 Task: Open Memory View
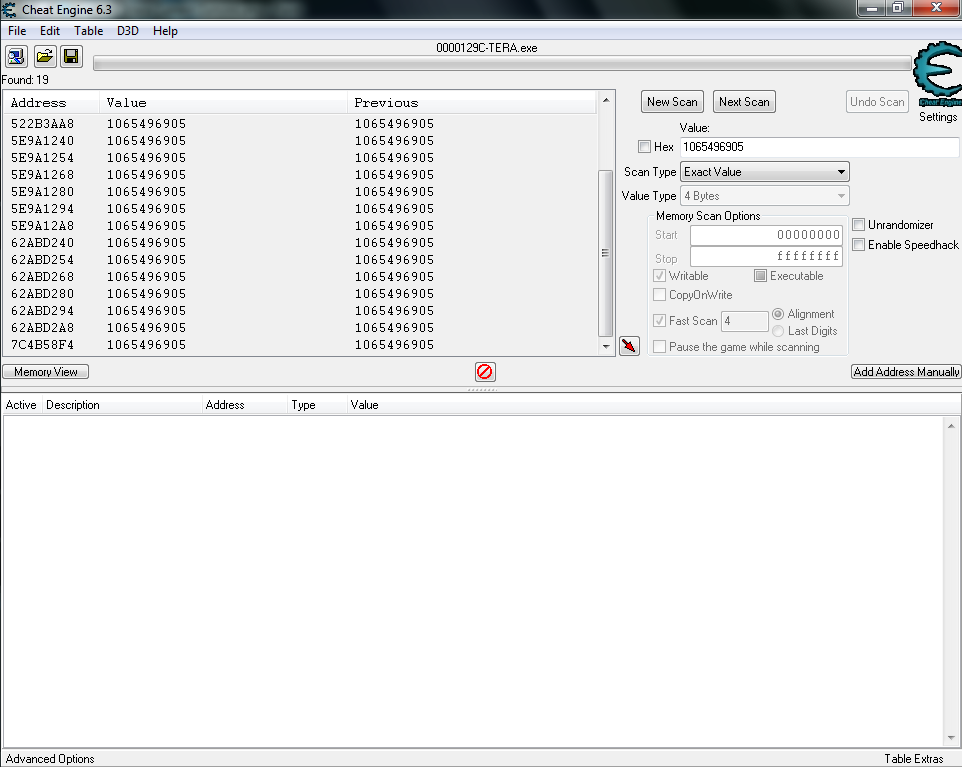pos(46,372)
